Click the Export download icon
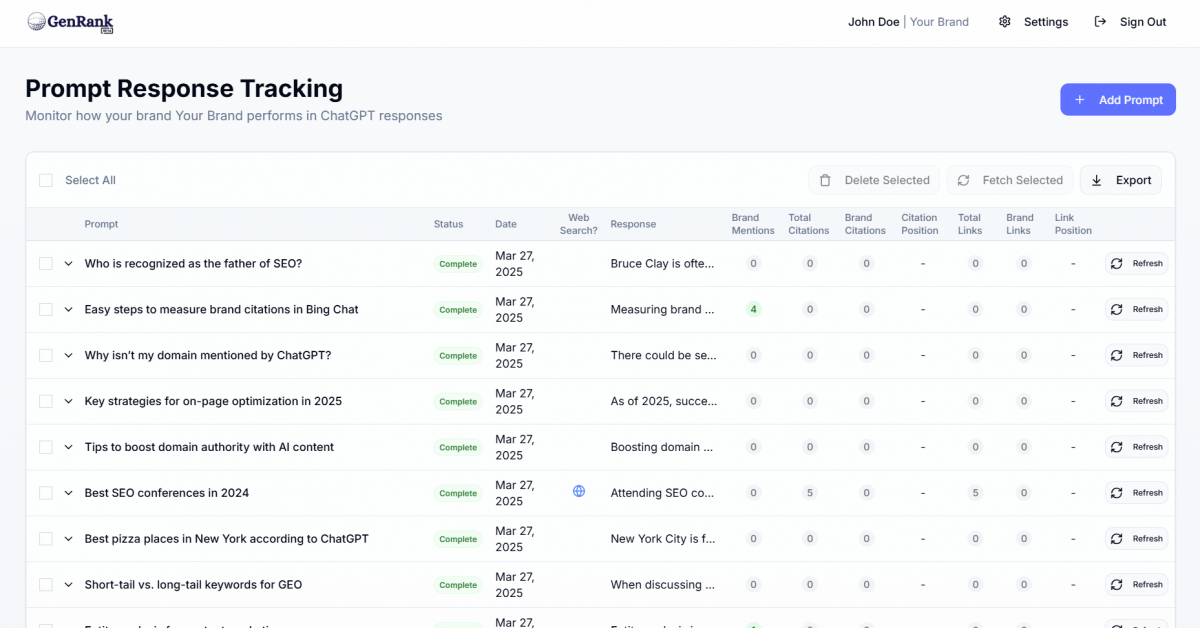1200x628 pixels. [1097, 180]
